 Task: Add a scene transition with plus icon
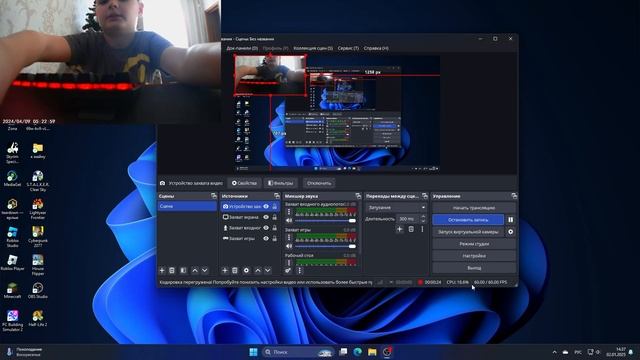pyautogui.click(x=400, y=229)
